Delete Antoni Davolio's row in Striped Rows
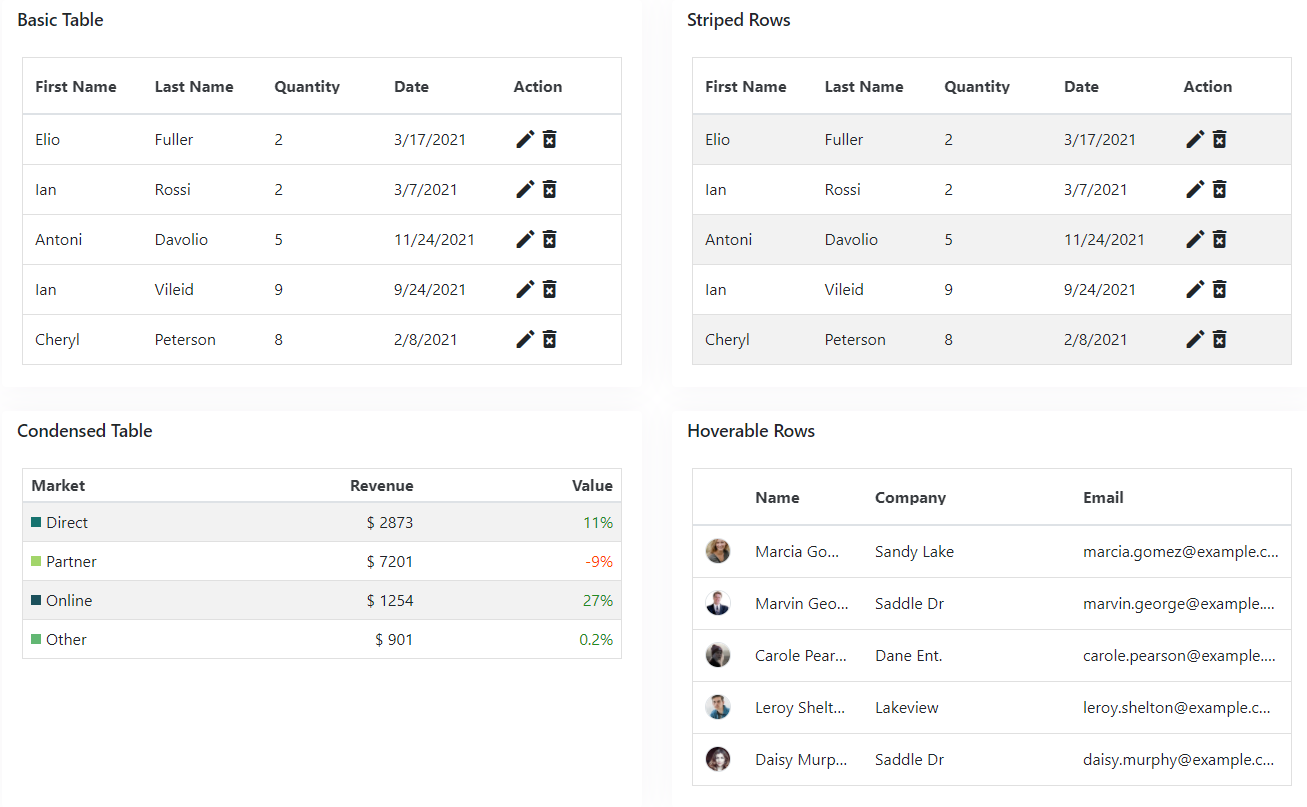1307x807 pixels. point(1220,239)
